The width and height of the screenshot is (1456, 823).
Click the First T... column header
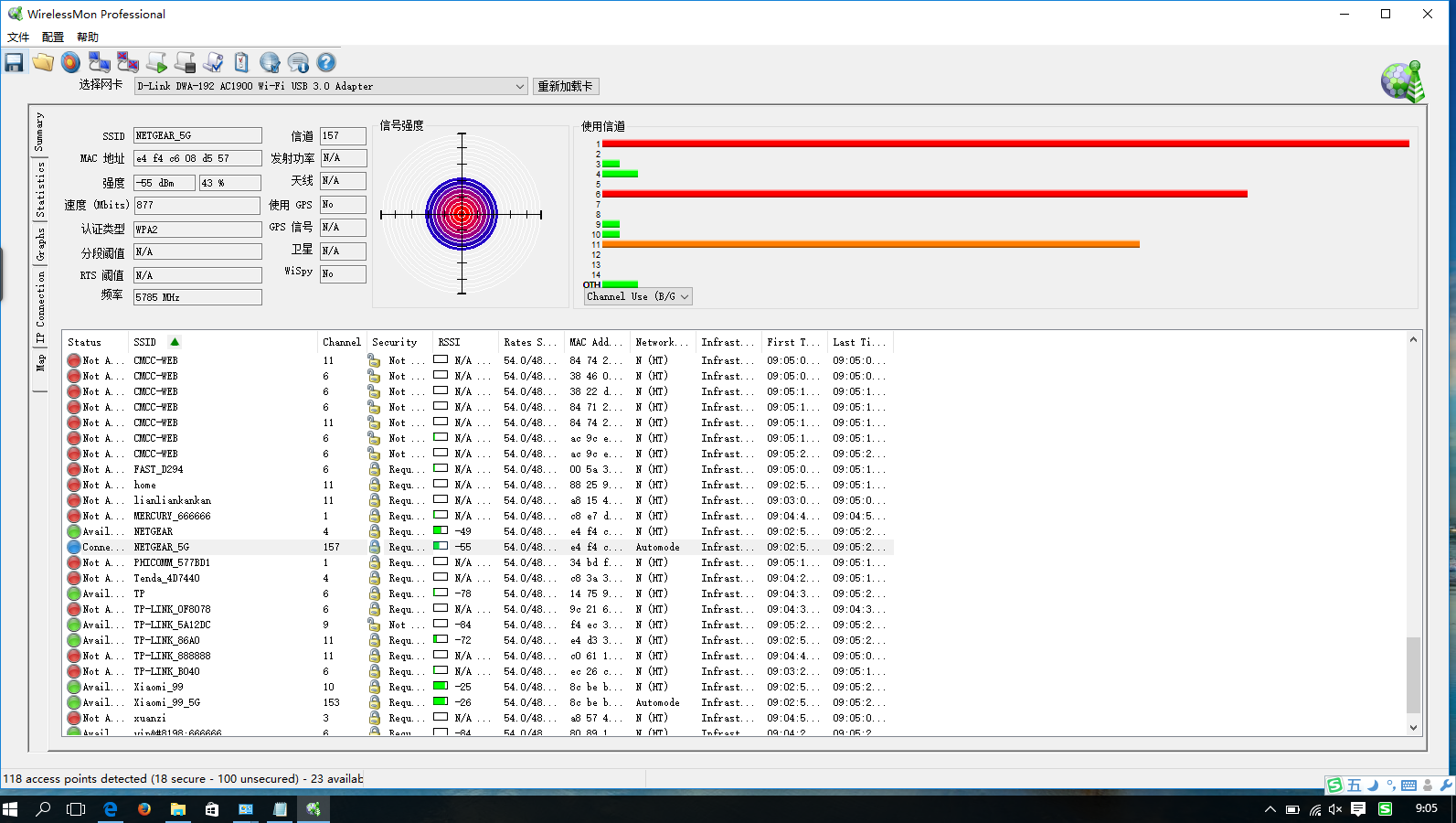pyautogui.click(x=794, y=342)
